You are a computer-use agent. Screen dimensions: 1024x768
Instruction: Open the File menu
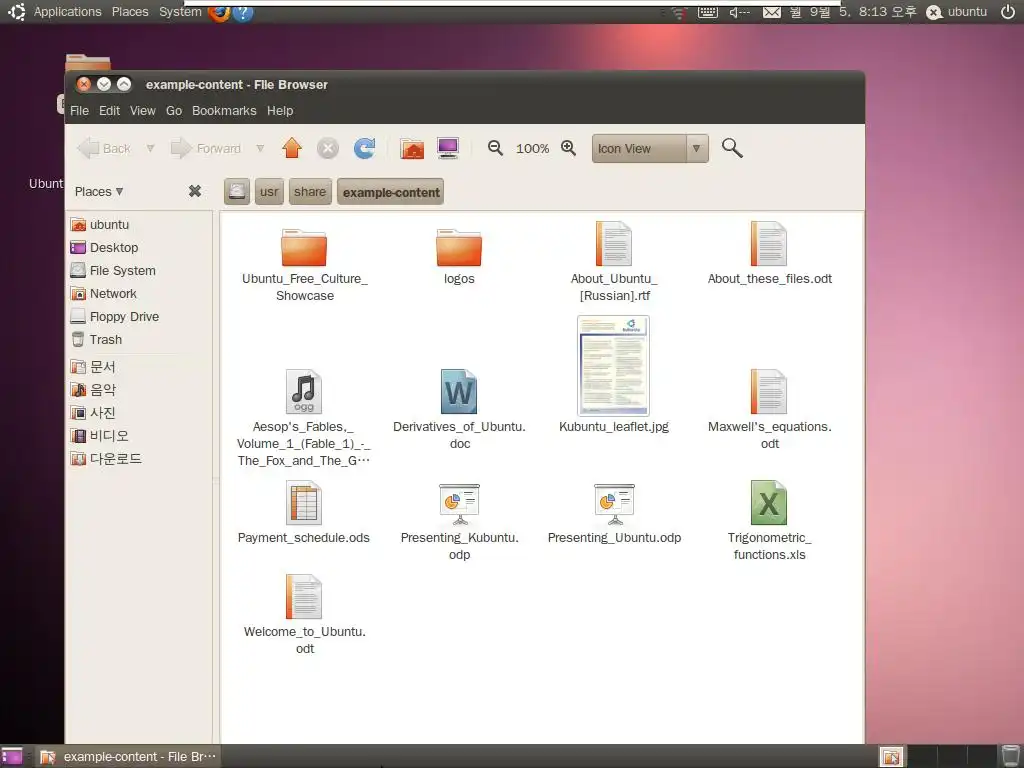pyautogui.click(x=79, y=110)
